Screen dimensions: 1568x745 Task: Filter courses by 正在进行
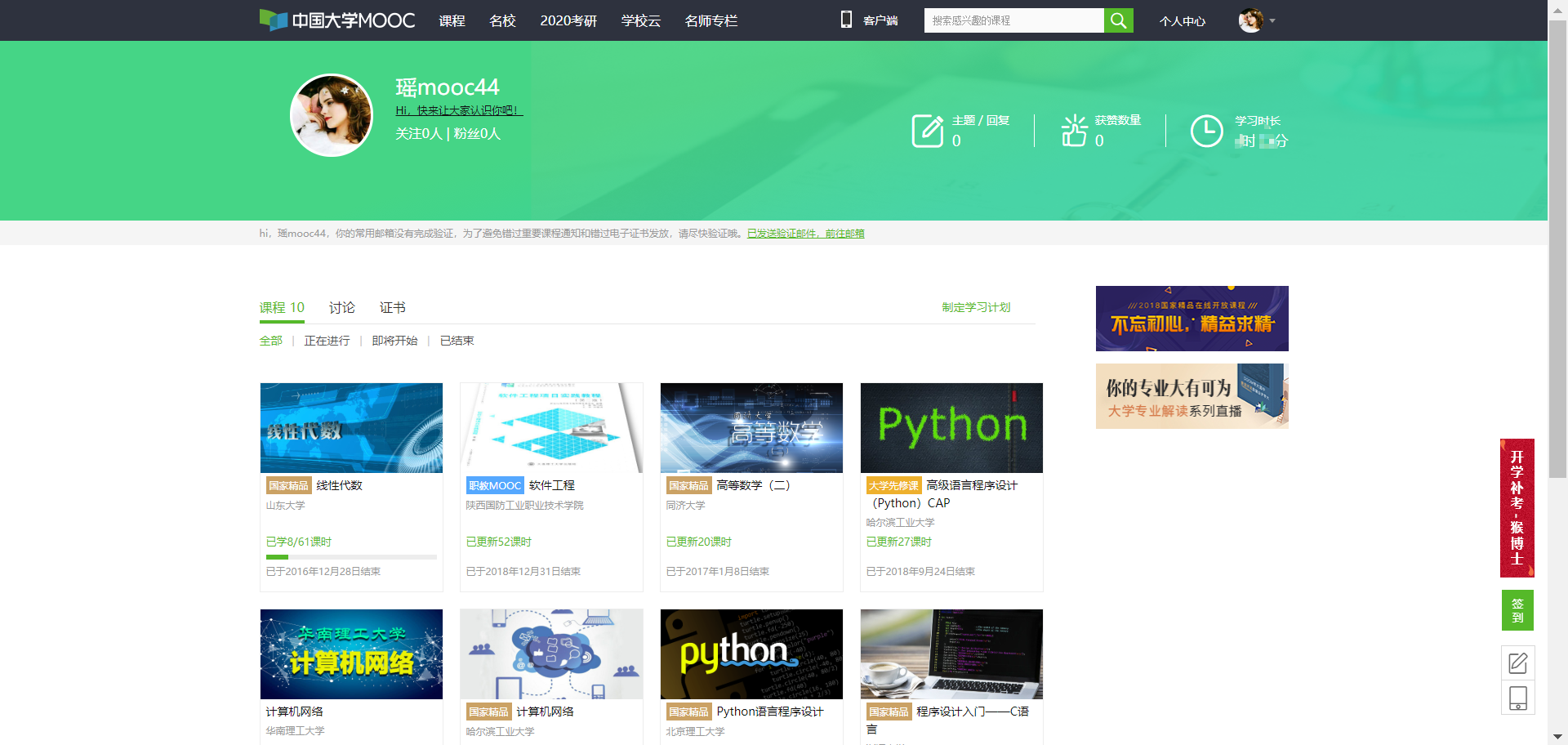pyautogui.click(x=327, y=341)
